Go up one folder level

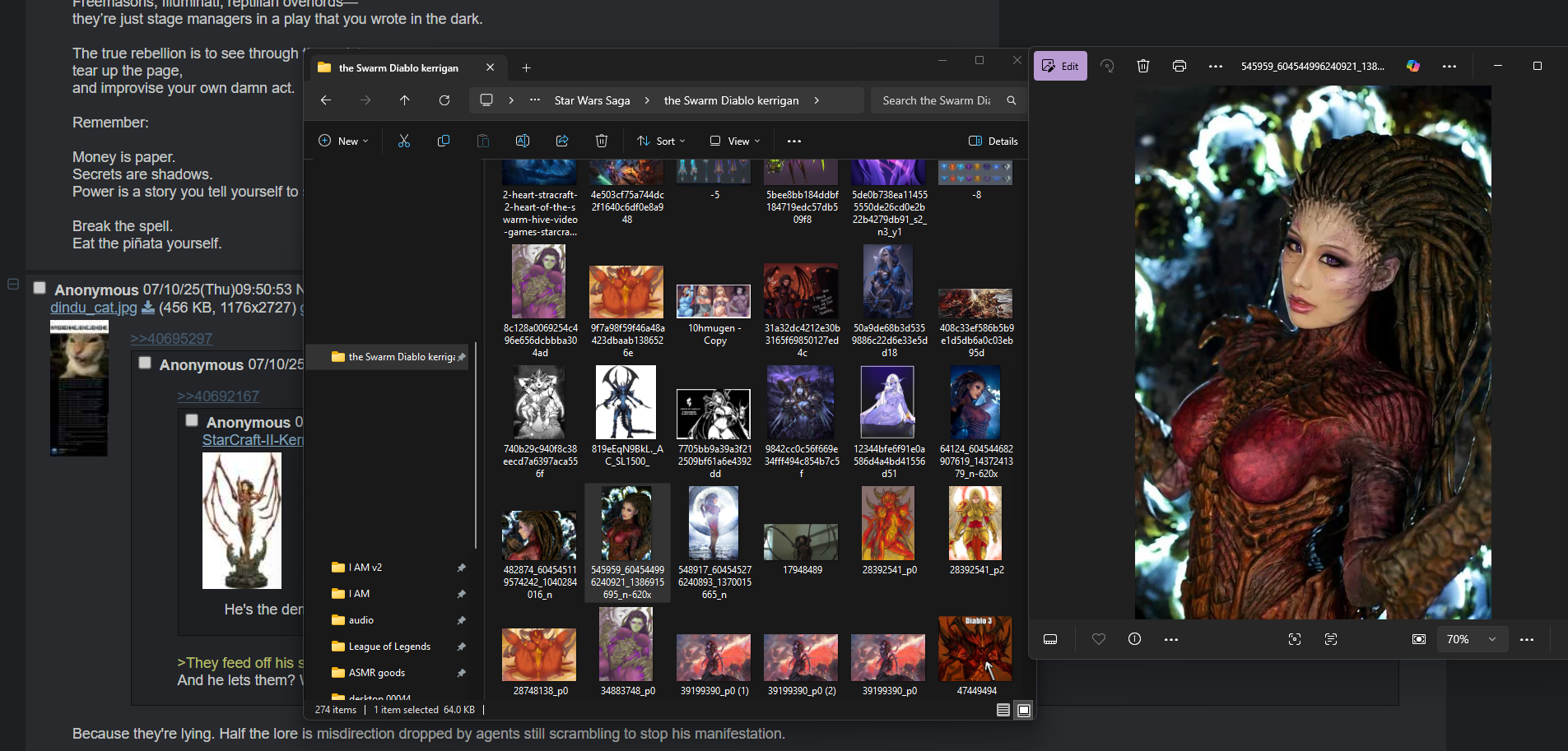click(405, 100)
